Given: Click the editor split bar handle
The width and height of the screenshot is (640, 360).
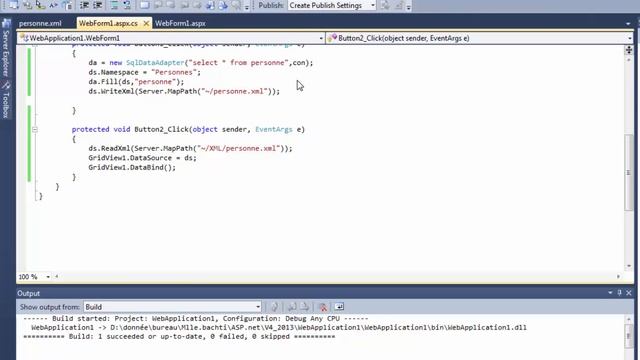Looking at the screenshot, I should coord(629,50).
